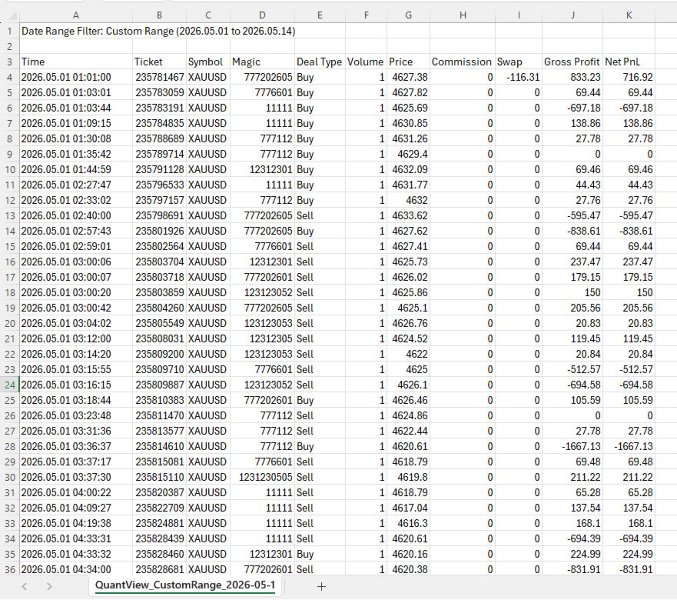677x600 pixels.
Task: Click gross profit cell 119.45
Action: coord(573,339)
